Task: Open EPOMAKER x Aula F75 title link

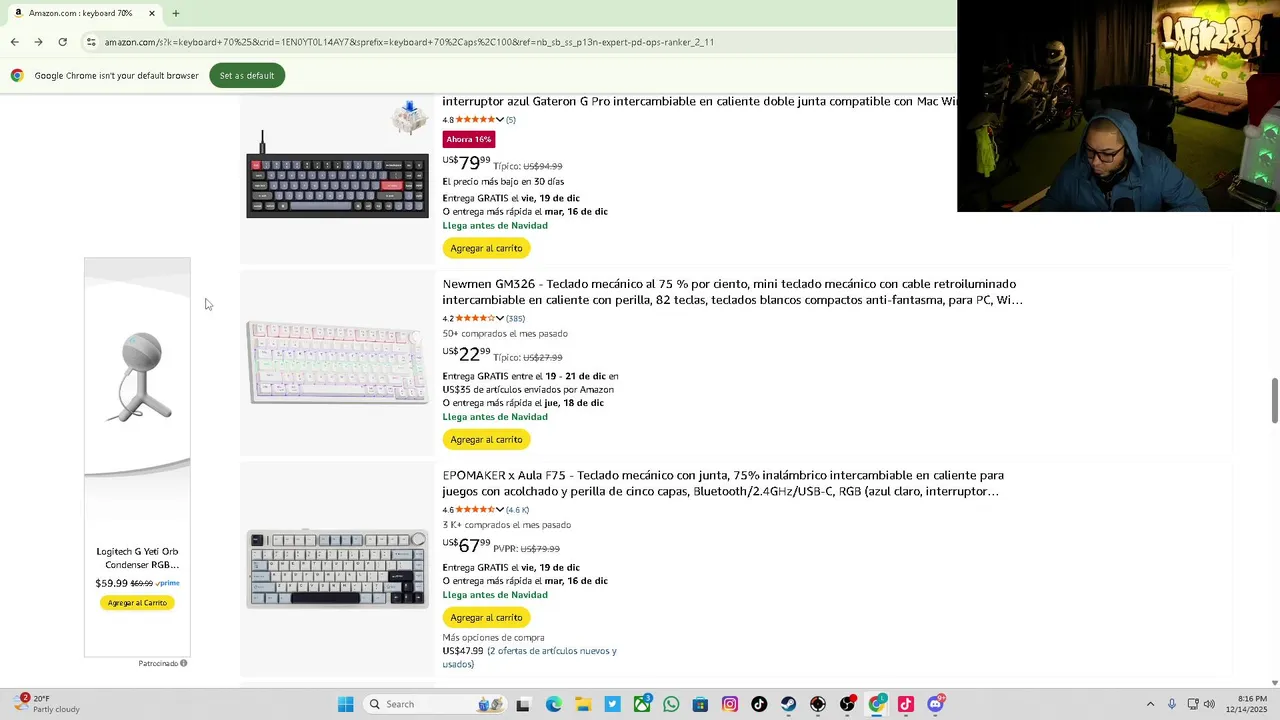Action: [723, 483]
